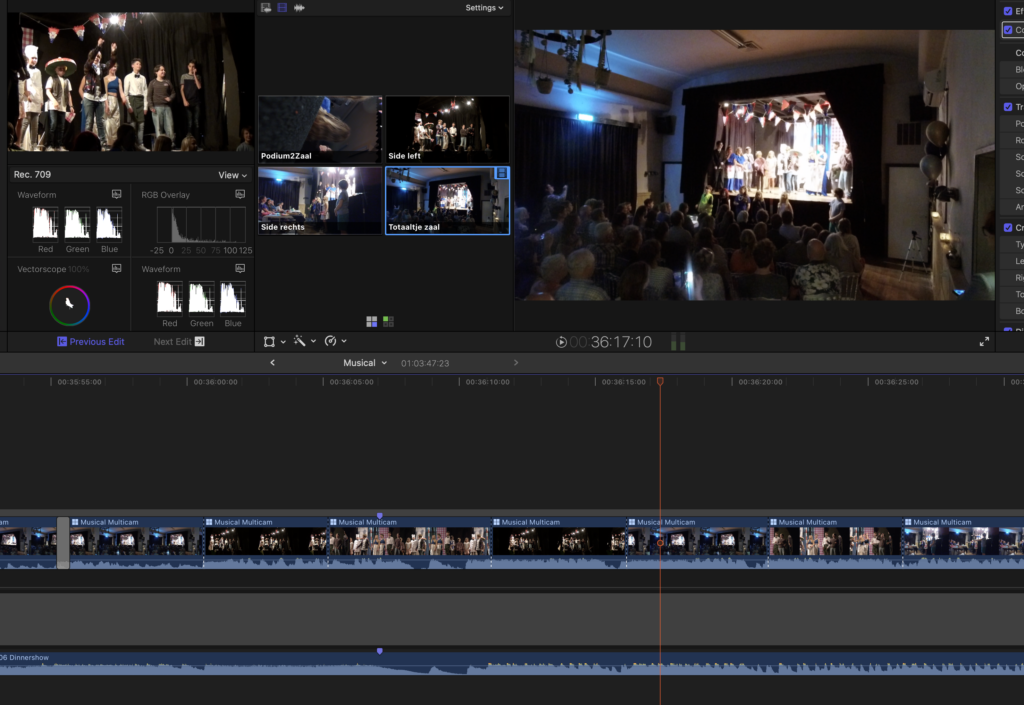Viewport: 1024px width, 705px height.
Task: Open the Musical project name dropdown
Action: tap(365, 363)
